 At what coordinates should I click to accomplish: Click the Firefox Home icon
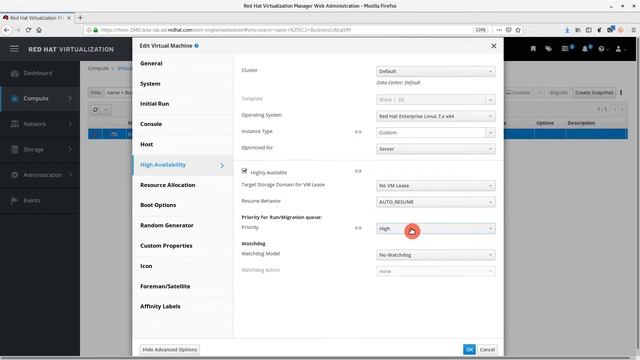click(x=39, y=30)
